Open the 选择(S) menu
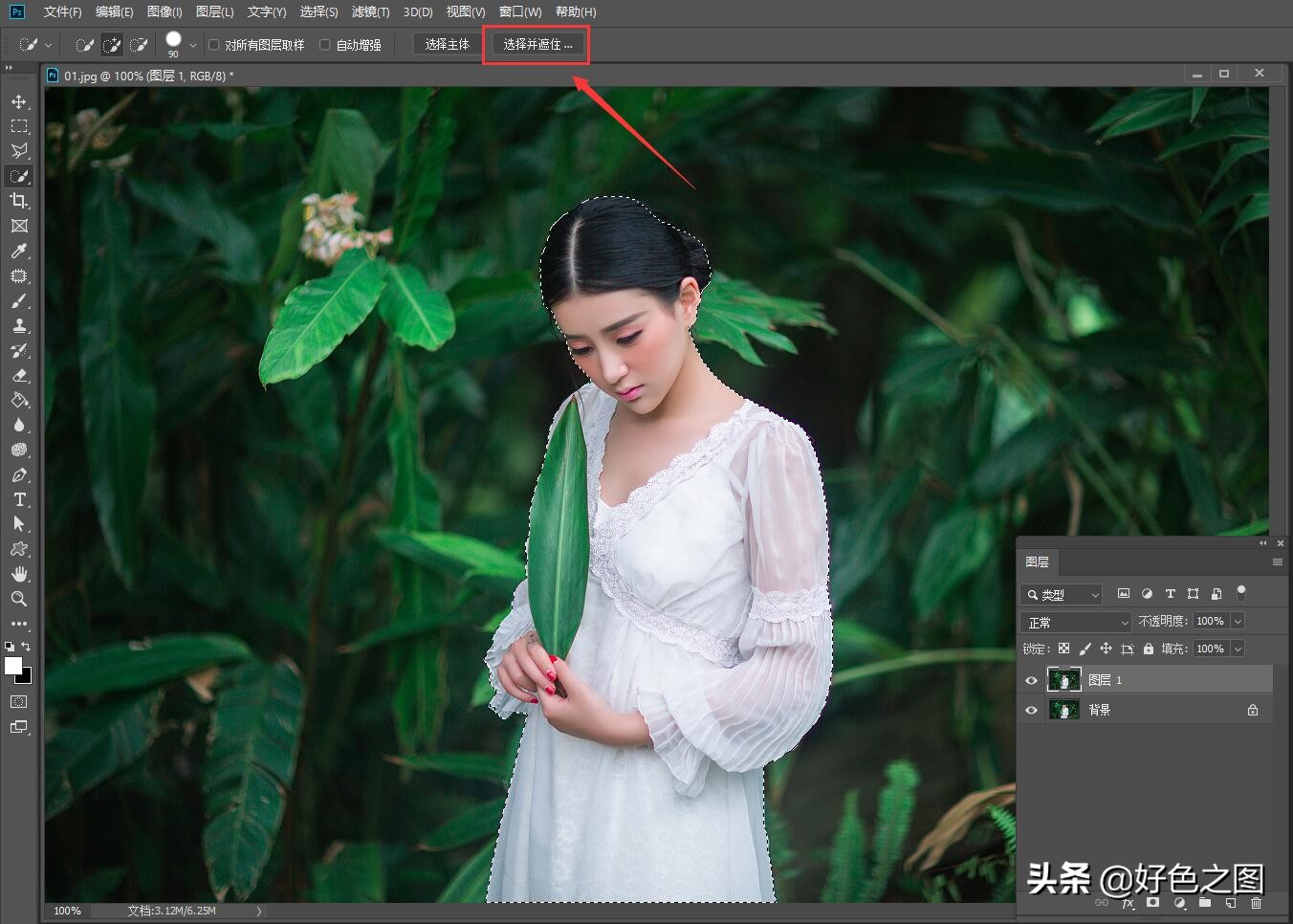This screenshot has height=924, width=1293. coord(318,11)
